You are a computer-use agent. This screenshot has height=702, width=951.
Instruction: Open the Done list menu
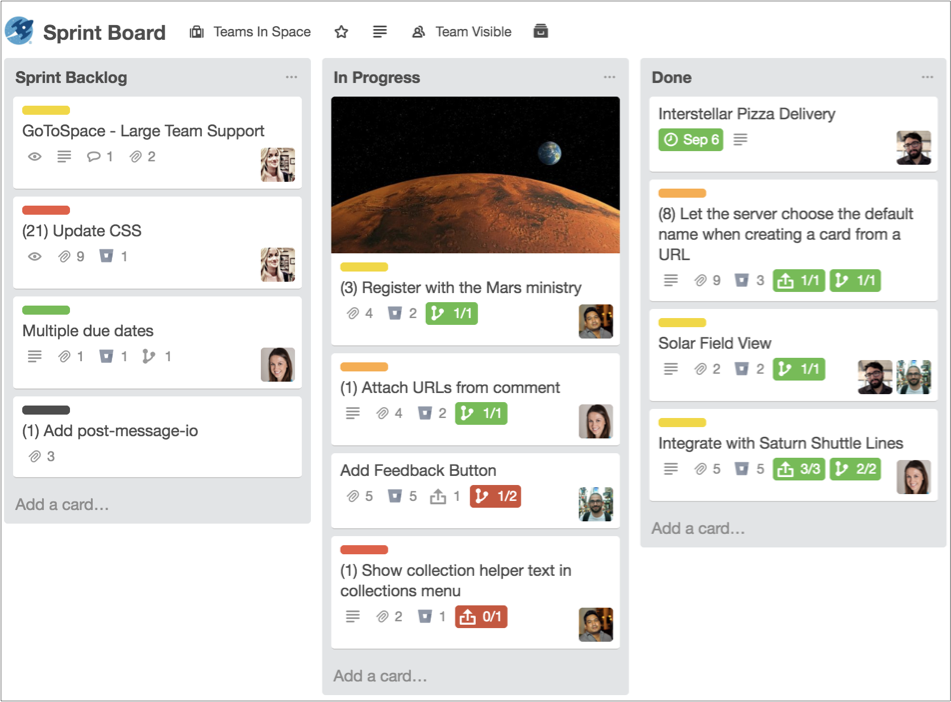(927, 77)
